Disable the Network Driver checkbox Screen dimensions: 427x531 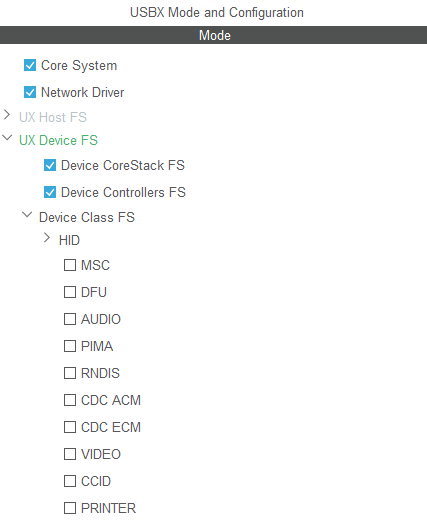click(x=30, y=92)
